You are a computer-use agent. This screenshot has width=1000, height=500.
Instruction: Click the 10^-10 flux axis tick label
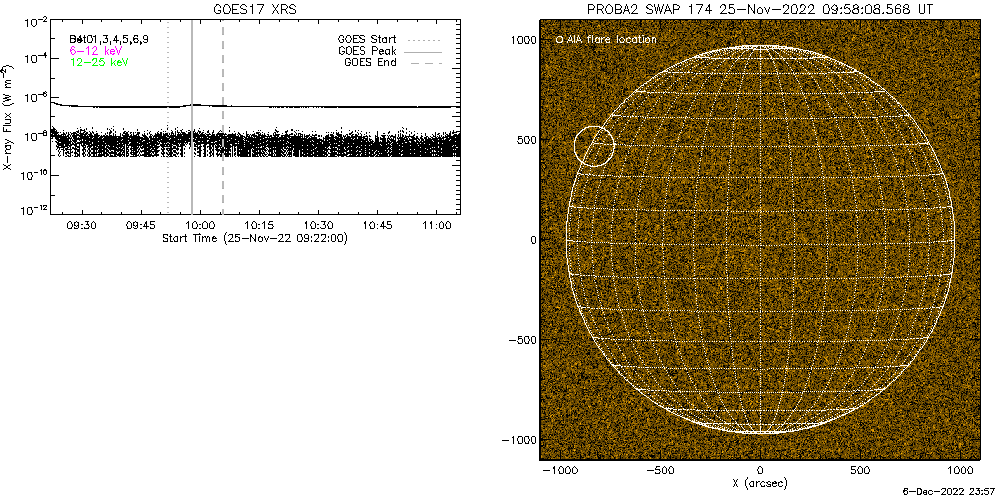[33, 173]
